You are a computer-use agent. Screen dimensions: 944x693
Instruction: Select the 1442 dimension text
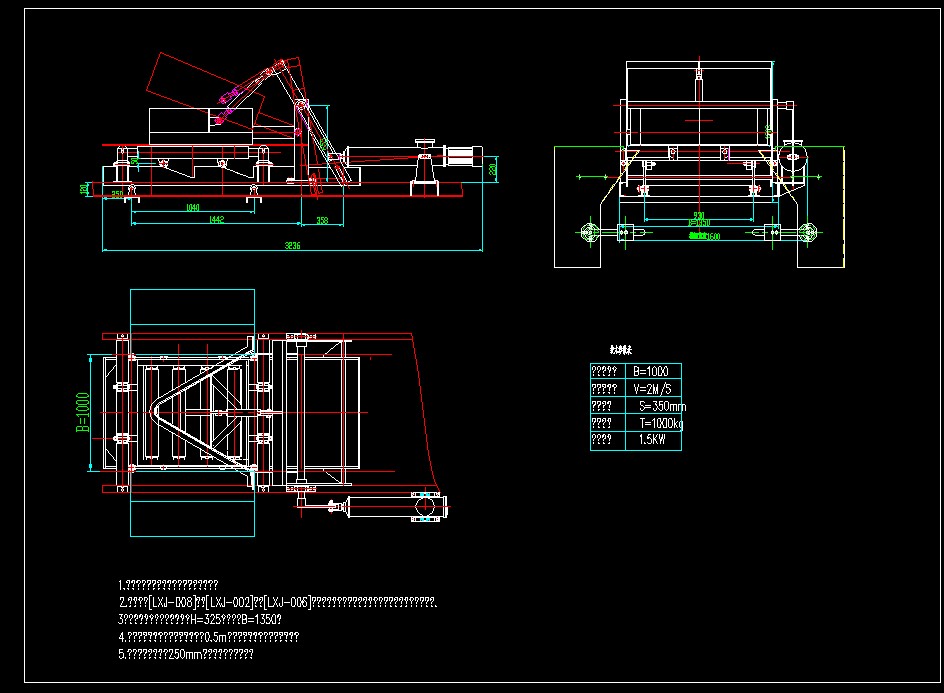click(x=212, y=220)
